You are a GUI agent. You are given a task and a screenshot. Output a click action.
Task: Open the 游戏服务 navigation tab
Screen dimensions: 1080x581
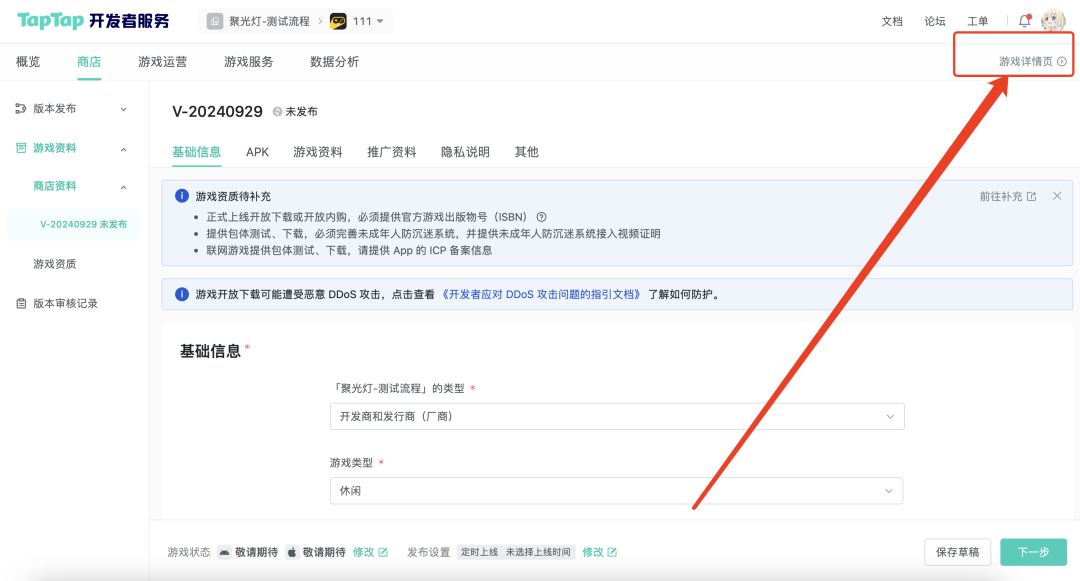coord(249,62)
